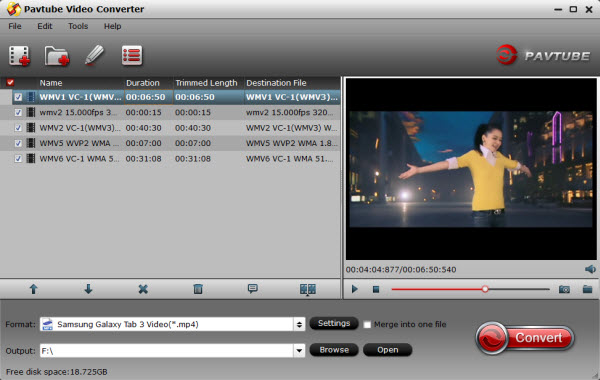The height and width of the screenshot is (380, 600).
Task: Open the red task list icon
Action: click(x=132, y=55)
